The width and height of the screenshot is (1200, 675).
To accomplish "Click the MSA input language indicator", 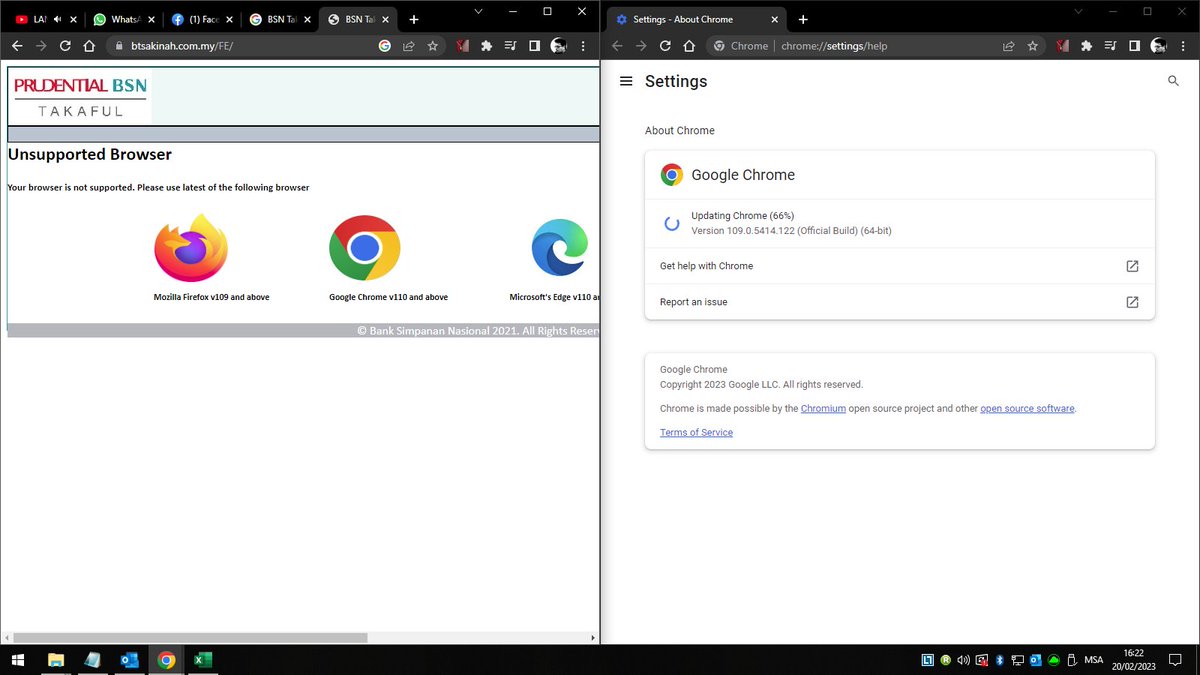I will point(1094,660).
